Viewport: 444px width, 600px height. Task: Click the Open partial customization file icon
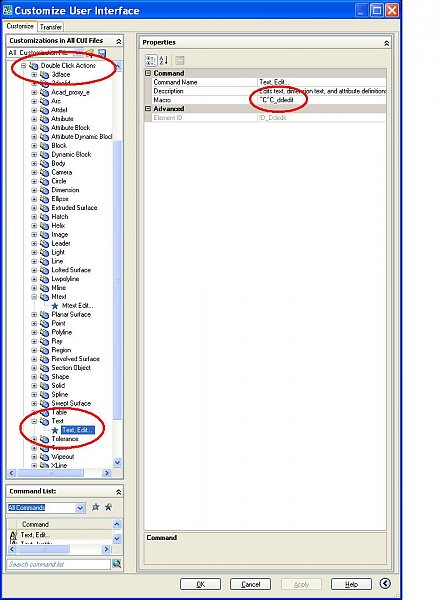pos(90,53)
